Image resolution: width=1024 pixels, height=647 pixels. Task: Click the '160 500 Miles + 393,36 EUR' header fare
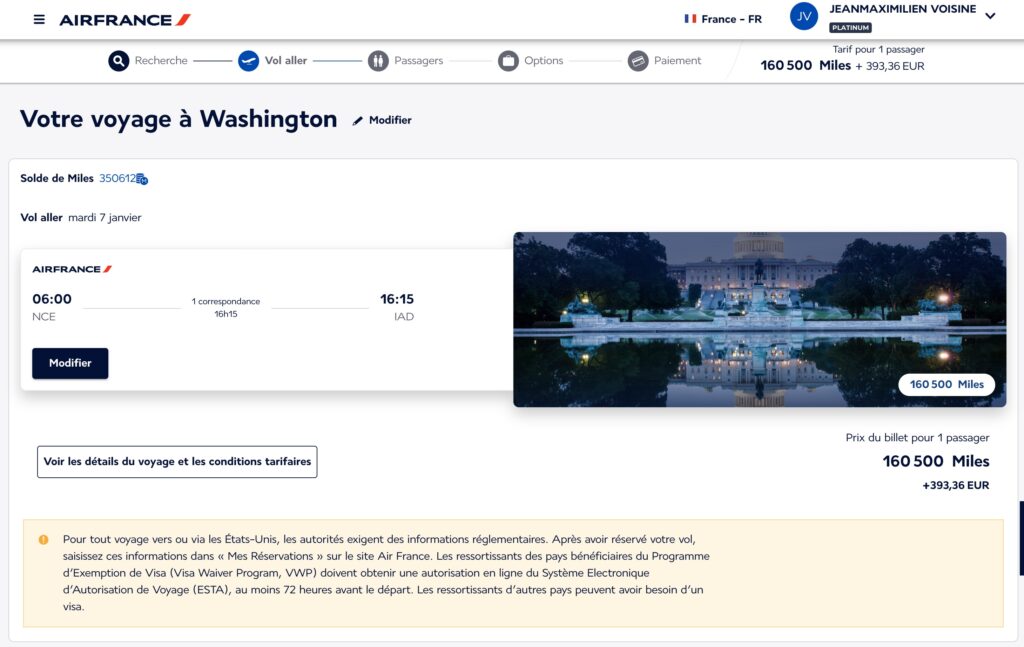842,66
